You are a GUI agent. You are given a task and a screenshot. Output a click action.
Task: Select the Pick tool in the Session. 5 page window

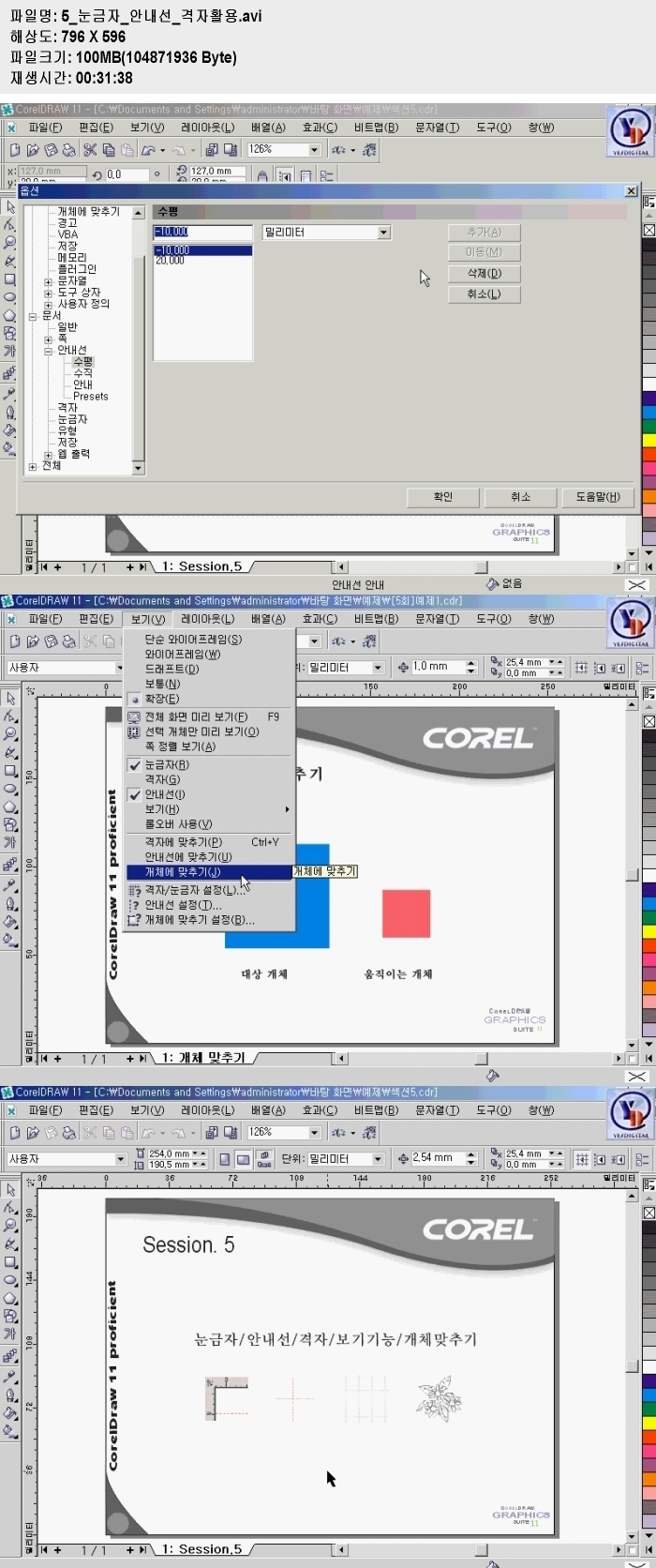point(10,1190)
